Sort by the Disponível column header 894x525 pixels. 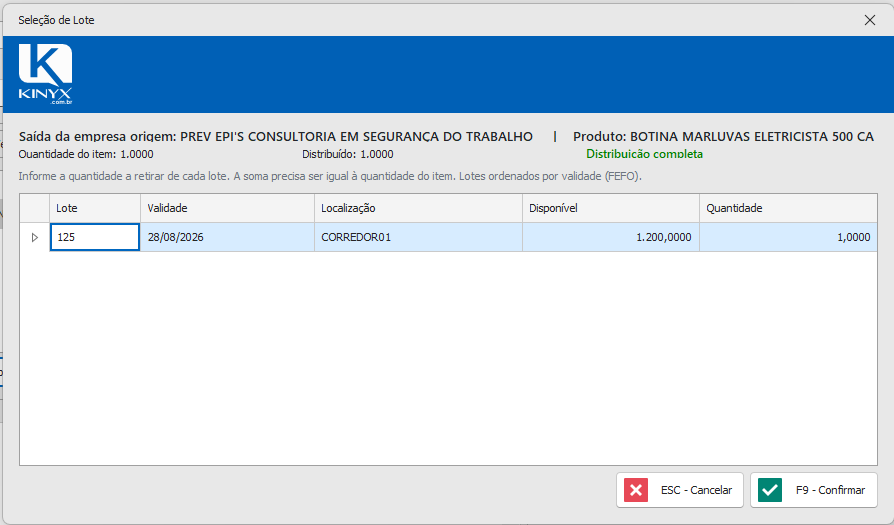coord(611,208)
